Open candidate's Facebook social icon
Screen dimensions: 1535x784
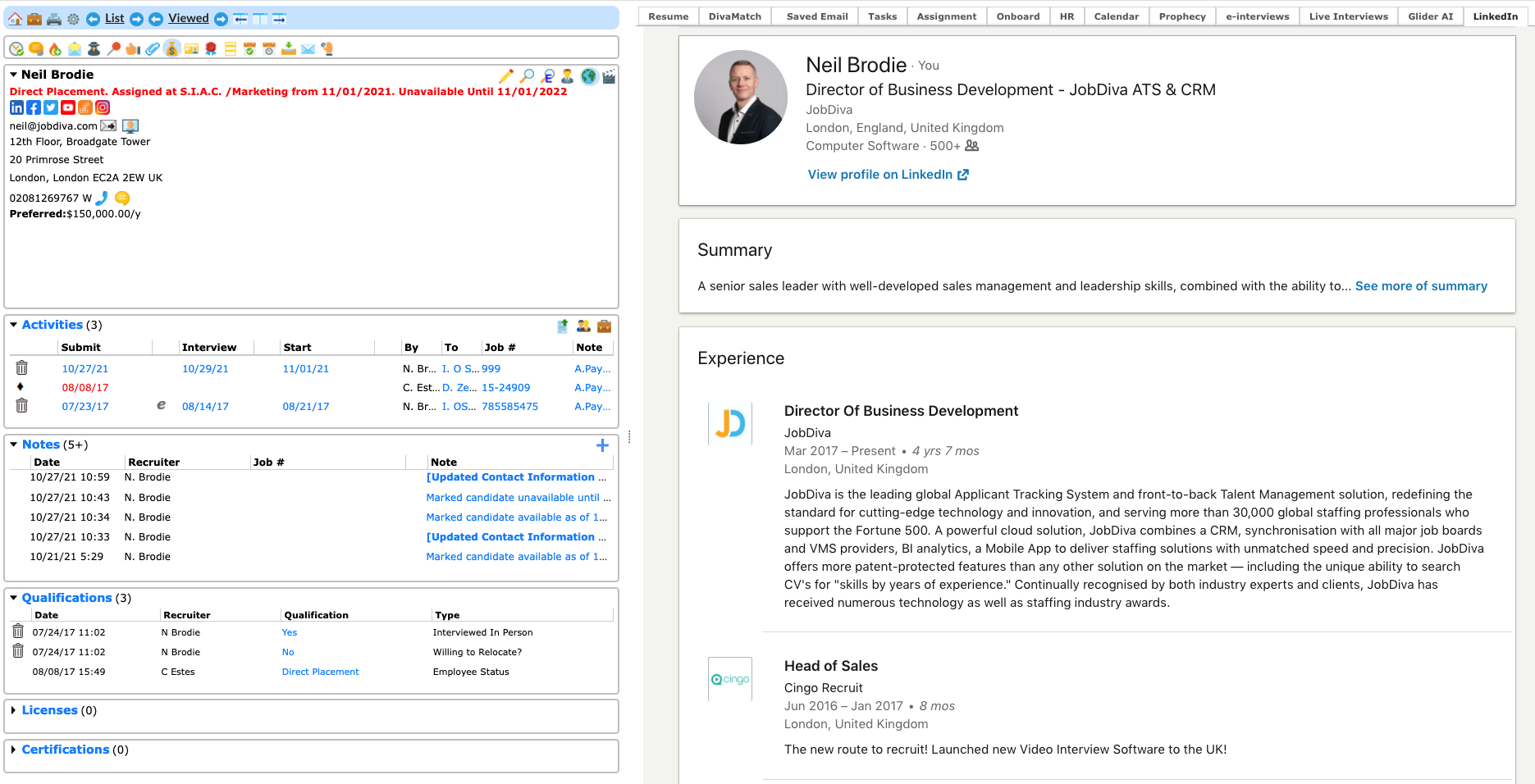pos(34,107)
